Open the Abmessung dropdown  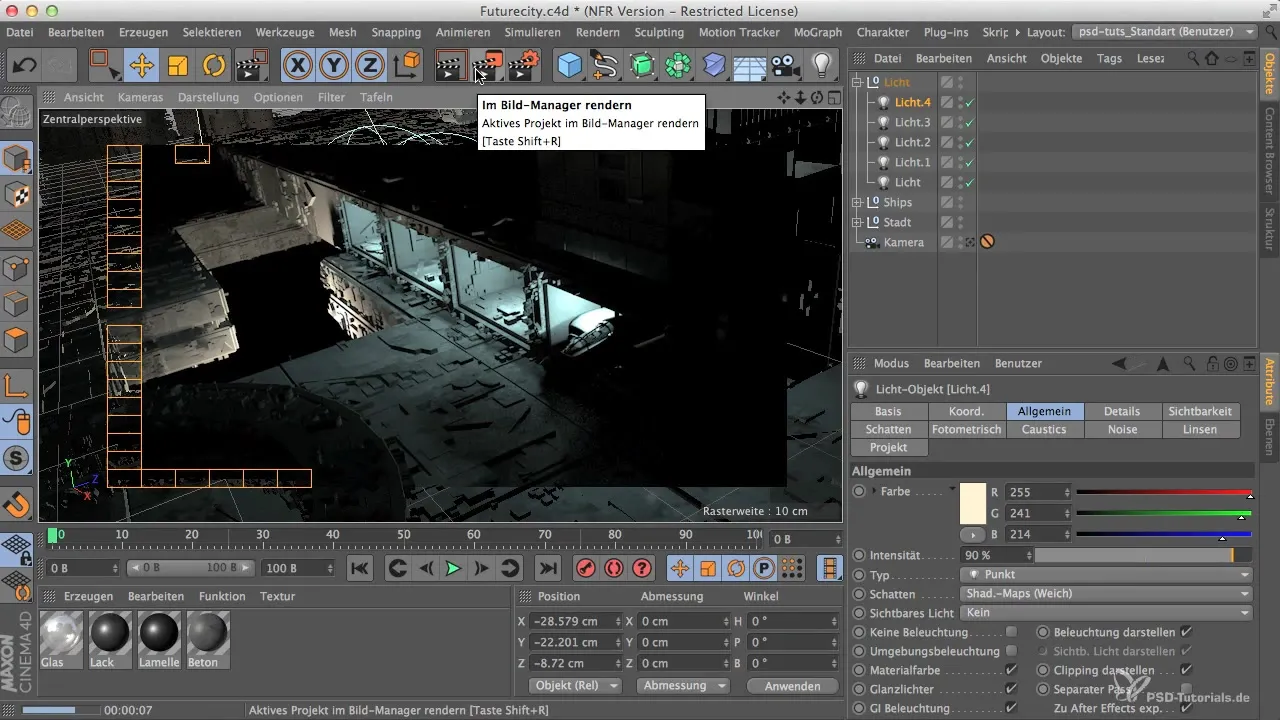[x=683, y=686]
